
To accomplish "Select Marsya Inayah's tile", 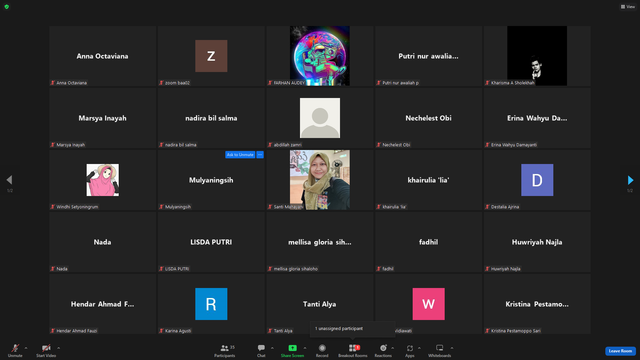I will click(x=102, y=118).
